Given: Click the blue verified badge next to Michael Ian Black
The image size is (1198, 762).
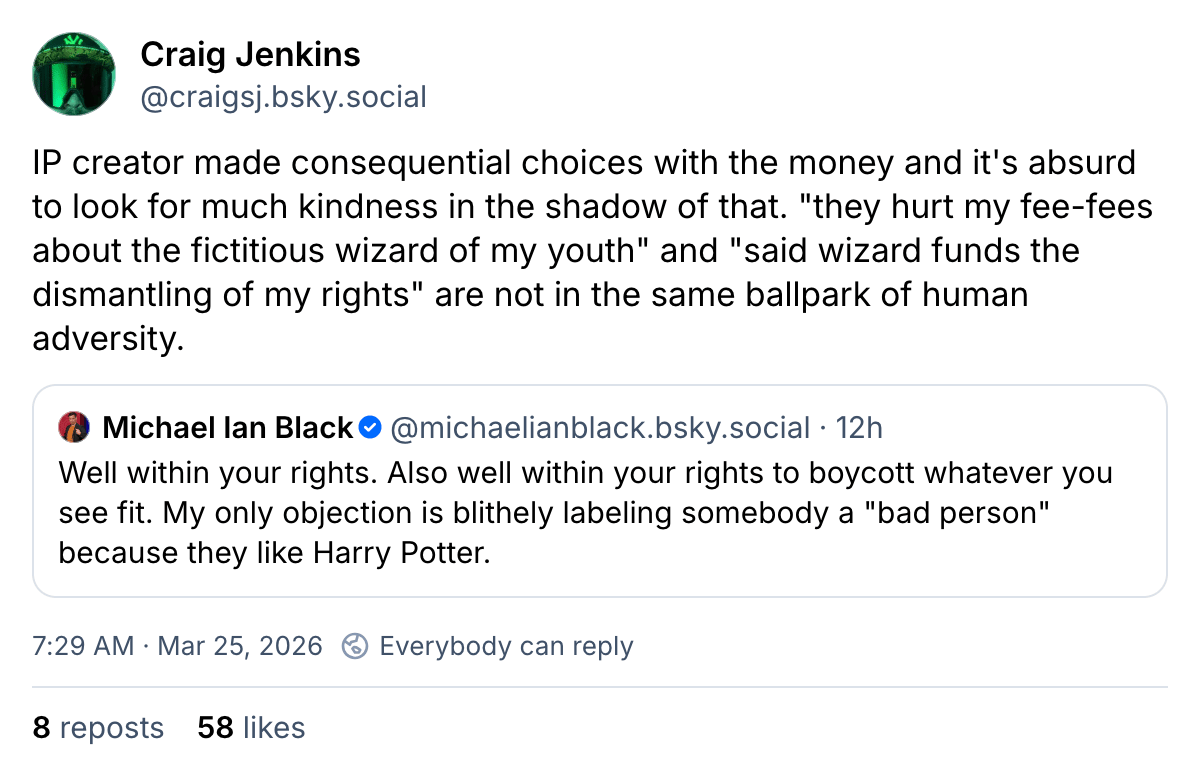Looking at the screenshot, I should (x=369, y=427).
